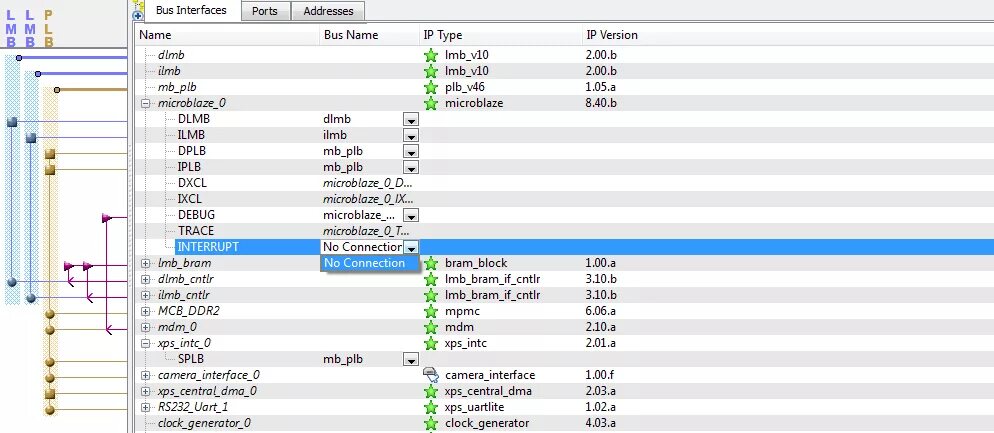Select the TRACE interface row
994x433 pixels.
pyautogui.click(x=564, y=231)
